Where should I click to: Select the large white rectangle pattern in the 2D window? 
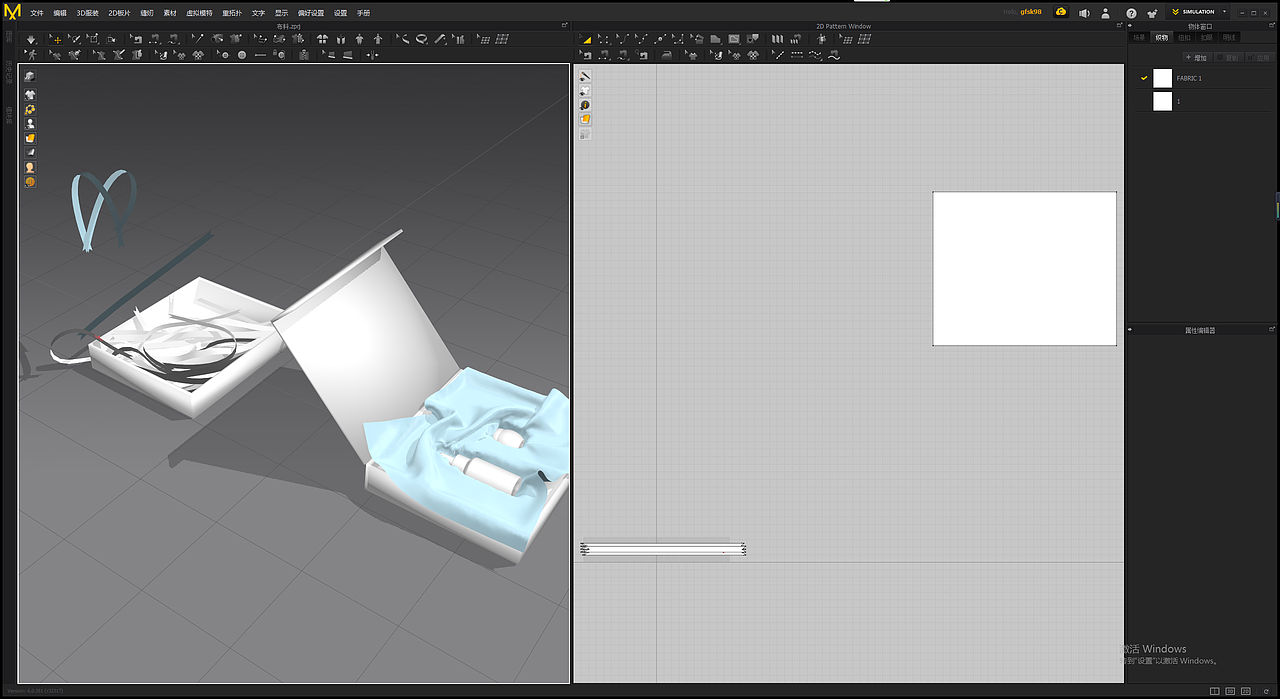1024,269
